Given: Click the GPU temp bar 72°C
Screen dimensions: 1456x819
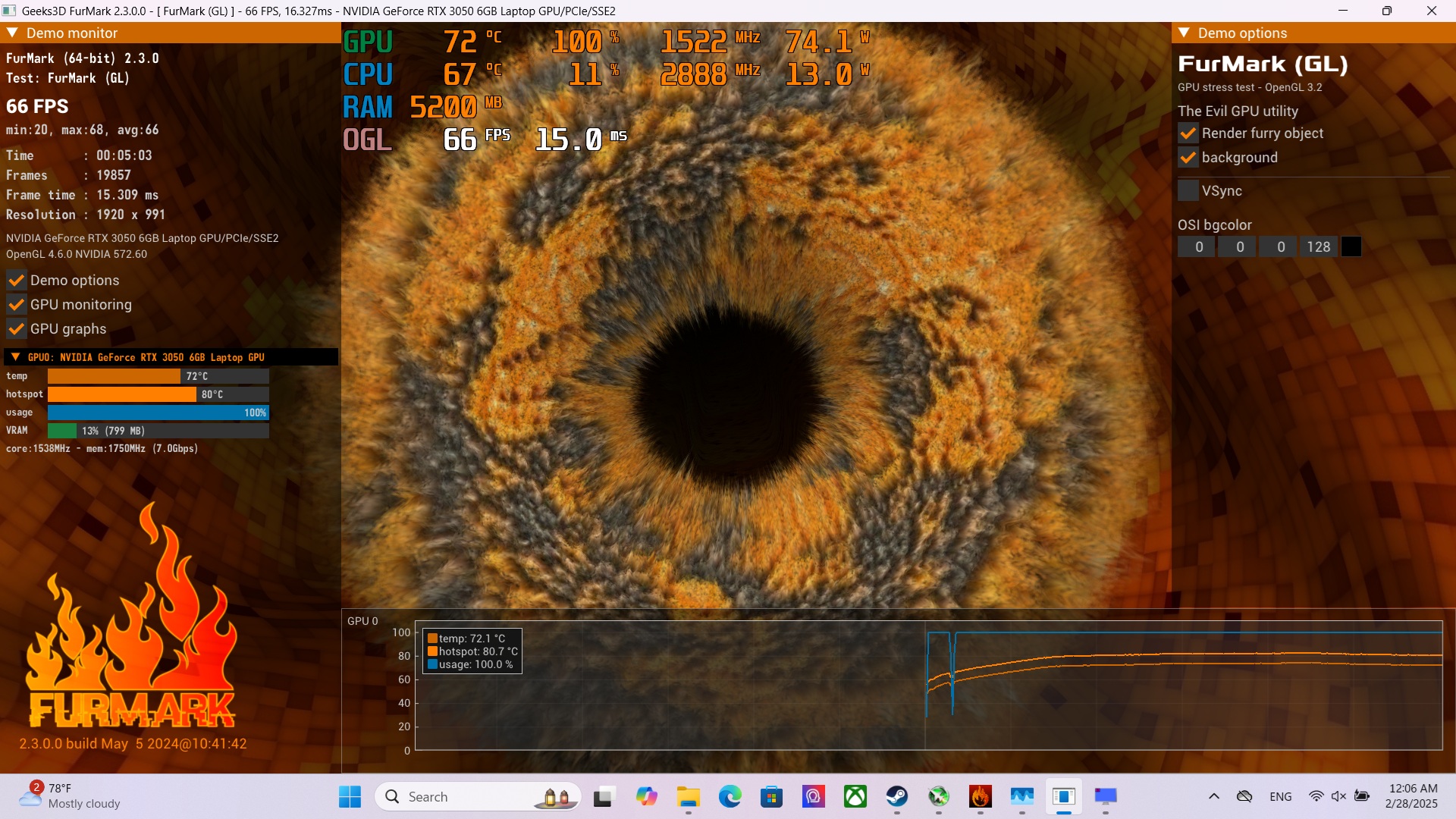Looking at the screenshot, I should tap(158, 376).
